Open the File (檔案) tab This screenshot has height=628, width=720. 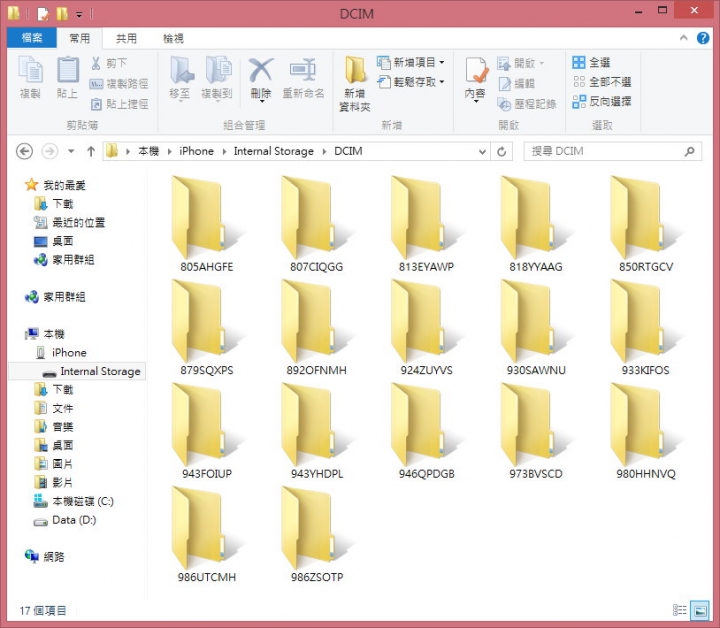point(32,38)
